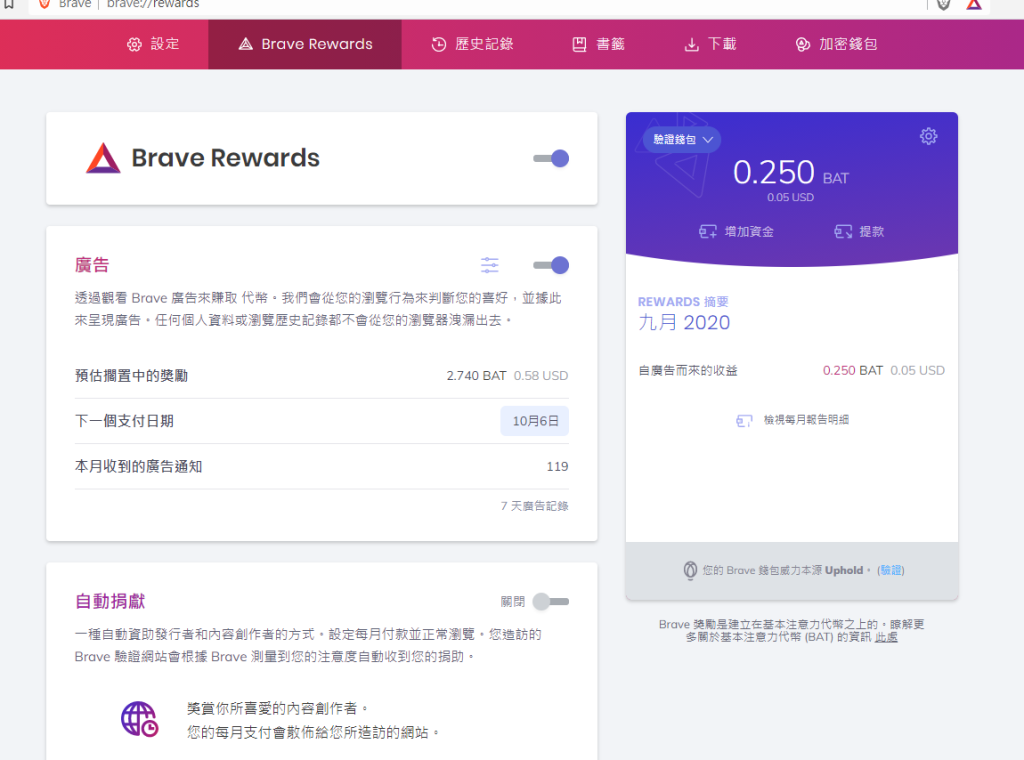Click the globe clock icon under 自動捐獻
Screen dimensions: 1024x760
tap(140, 719)
